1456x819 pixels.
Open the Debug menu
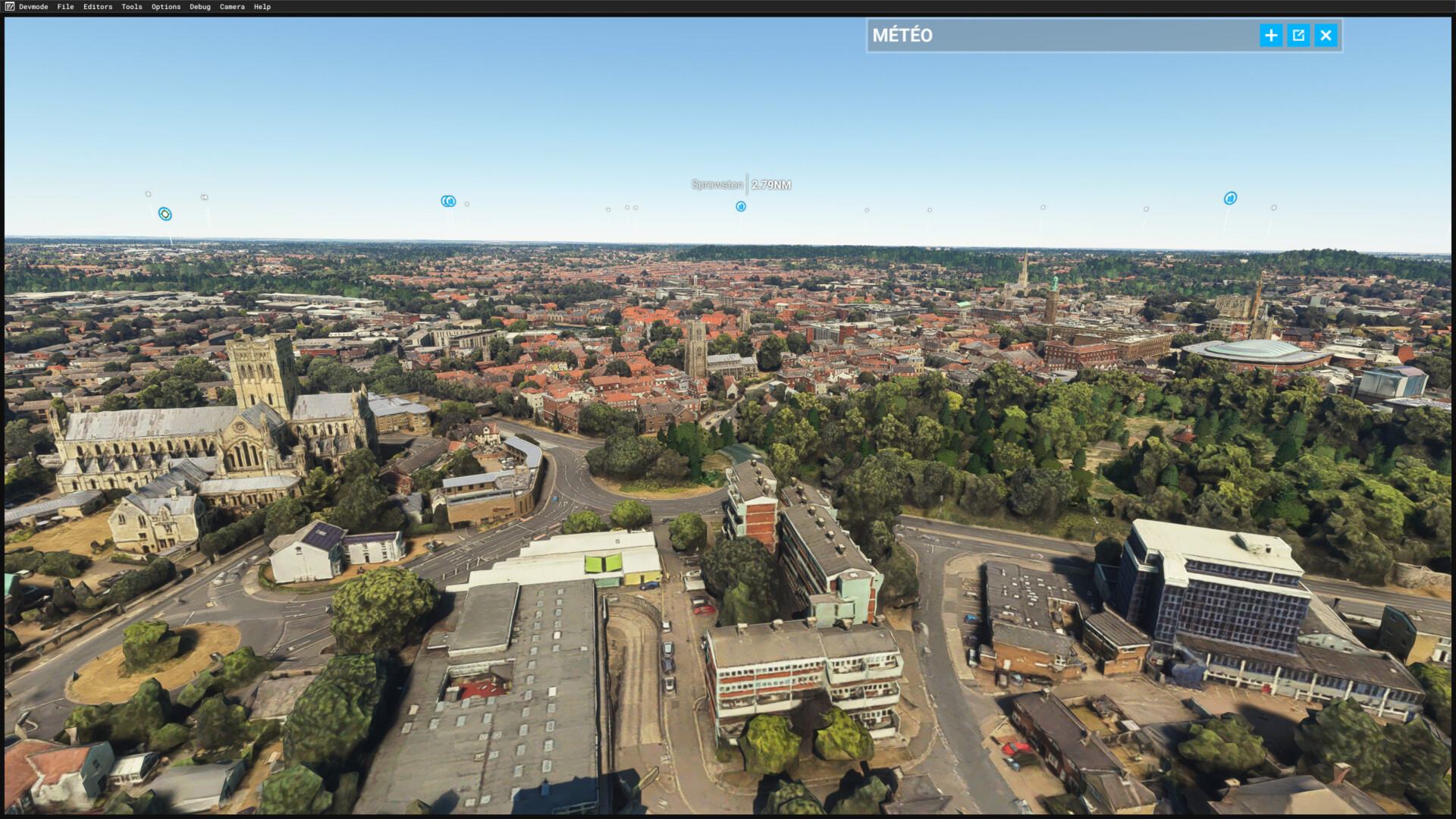click(x=199, y=7)
